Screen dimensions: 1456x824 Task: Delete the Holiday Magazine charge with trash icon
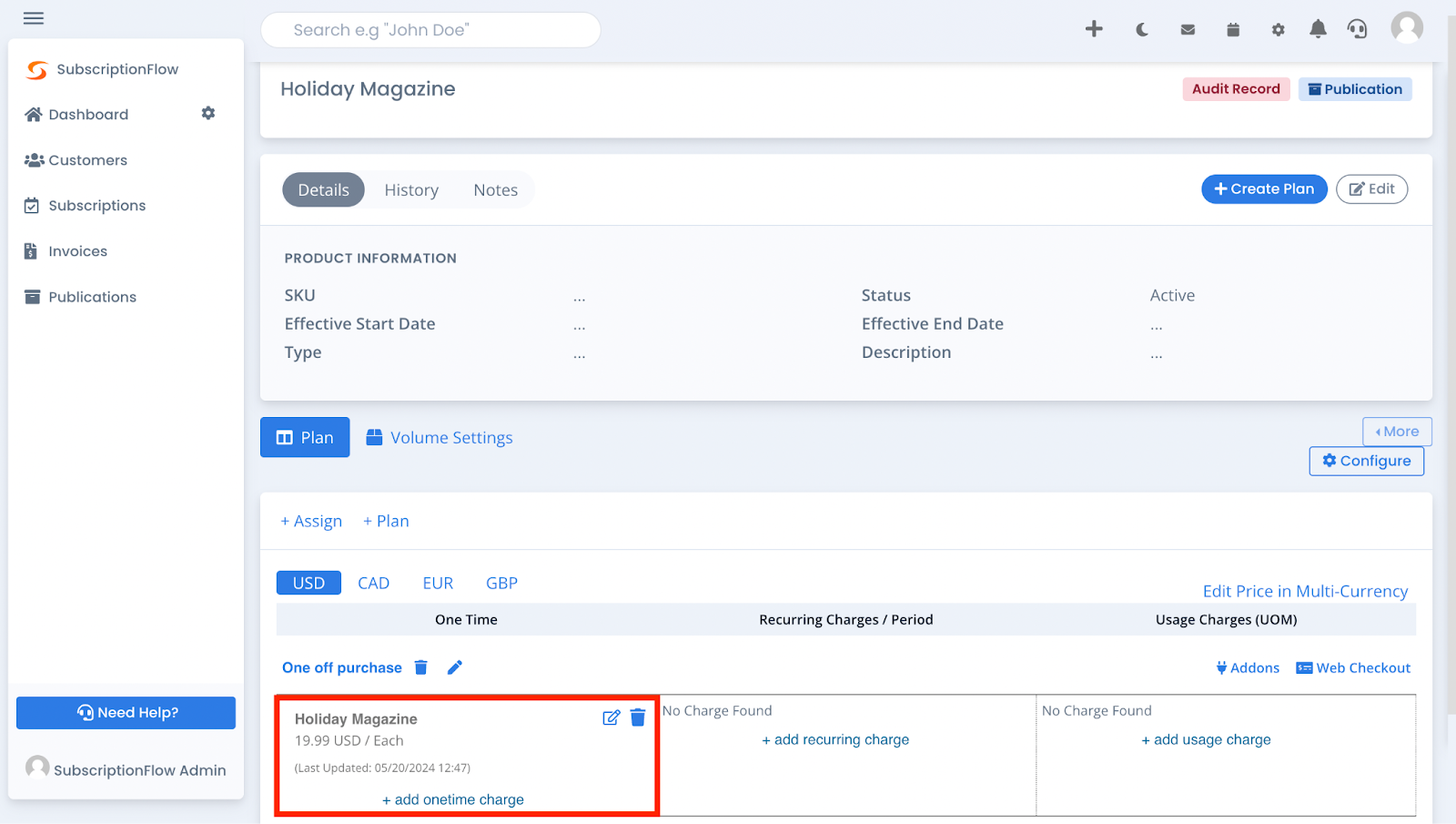click(x=637, y=717)
